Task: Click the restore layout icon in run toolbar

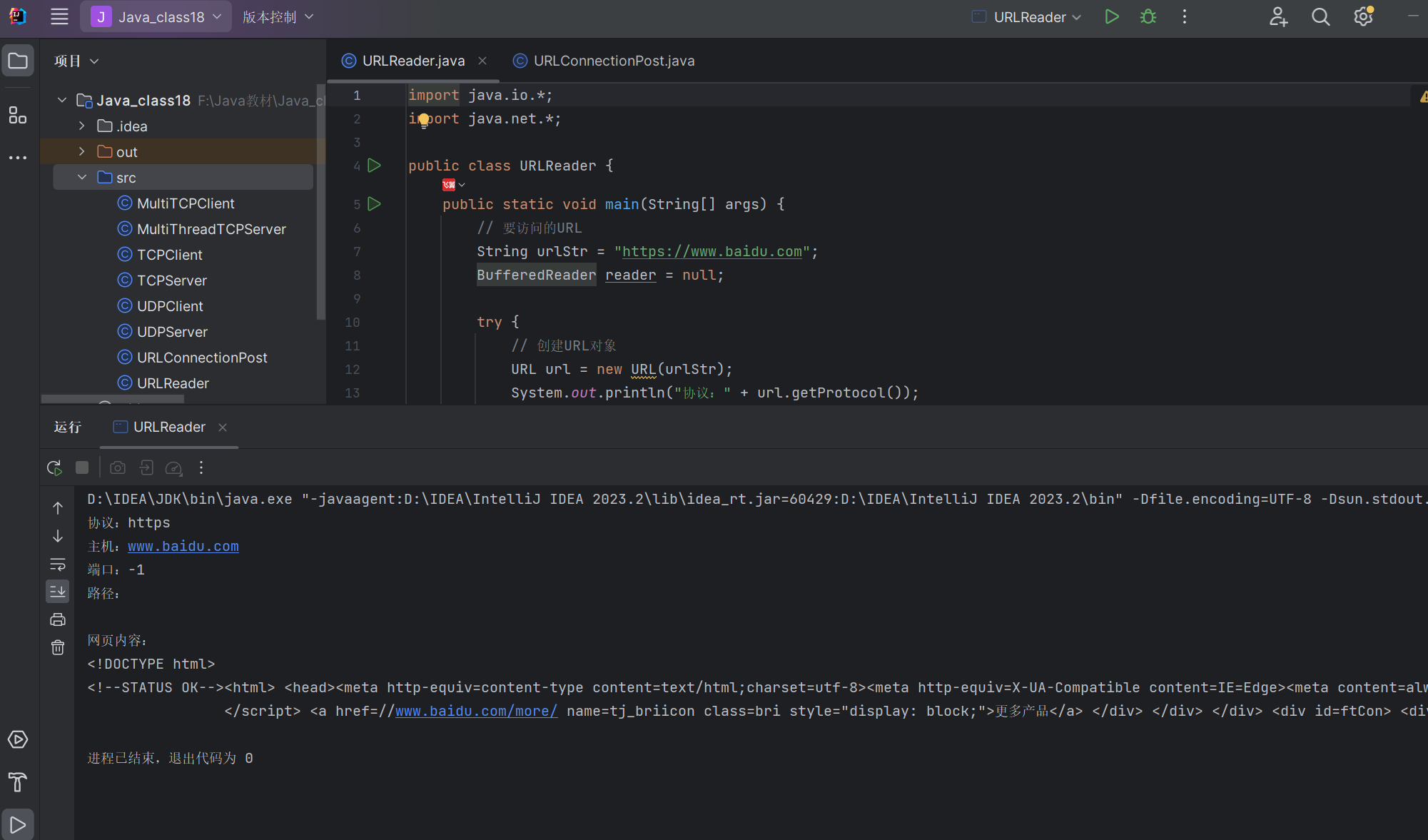Action: (146, 467)
